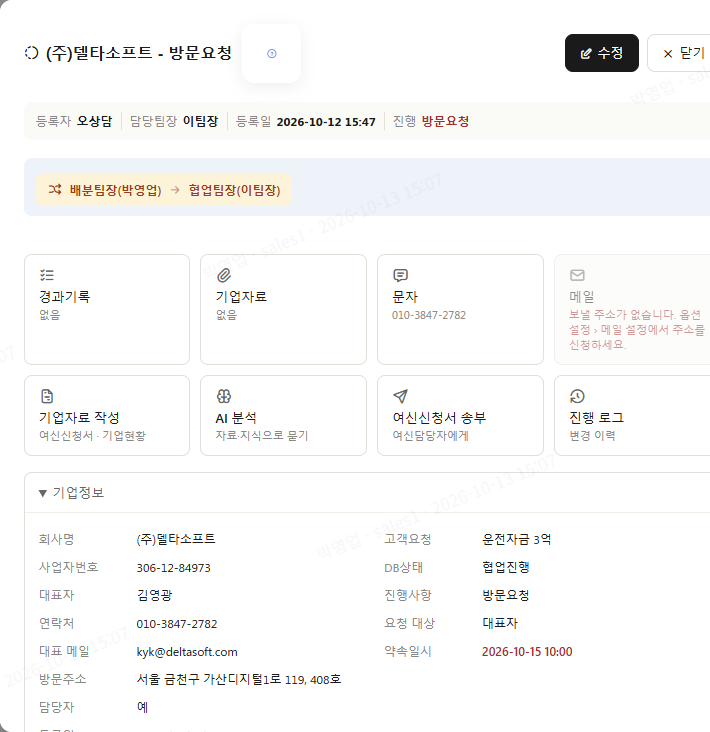Click the checklist icon on 경과기록 card
Screen dimensions: 710x732
47,275
